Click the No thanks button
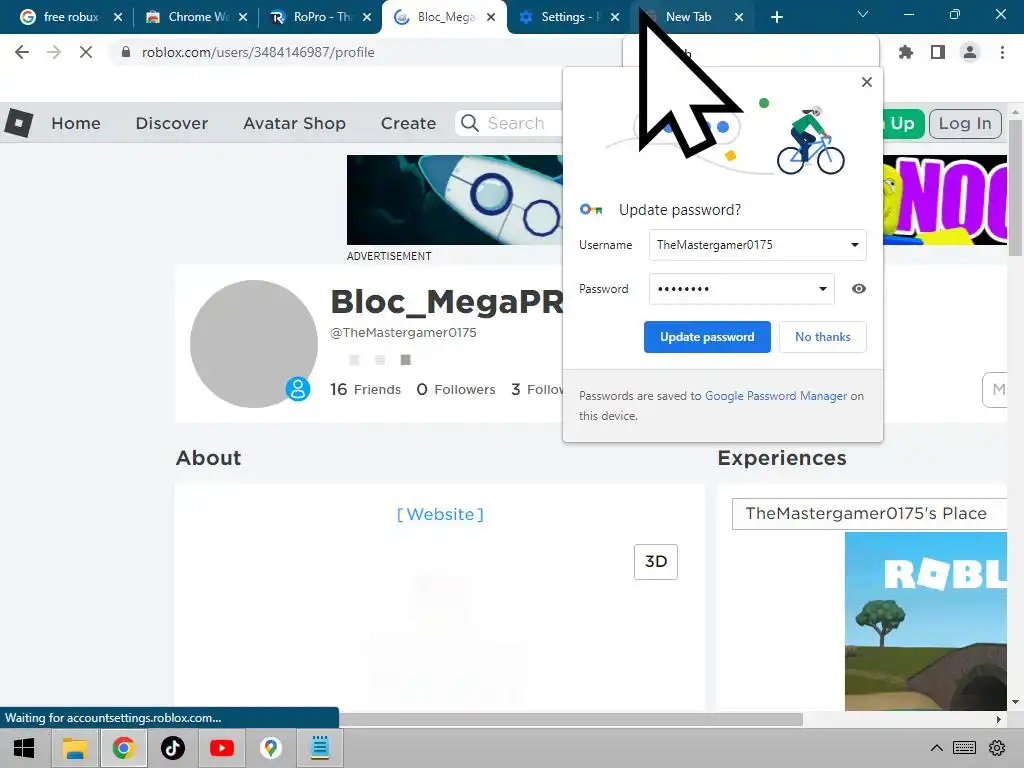Image resolution: width=1024 pixels, height=768 pixels. click(823, 337)
